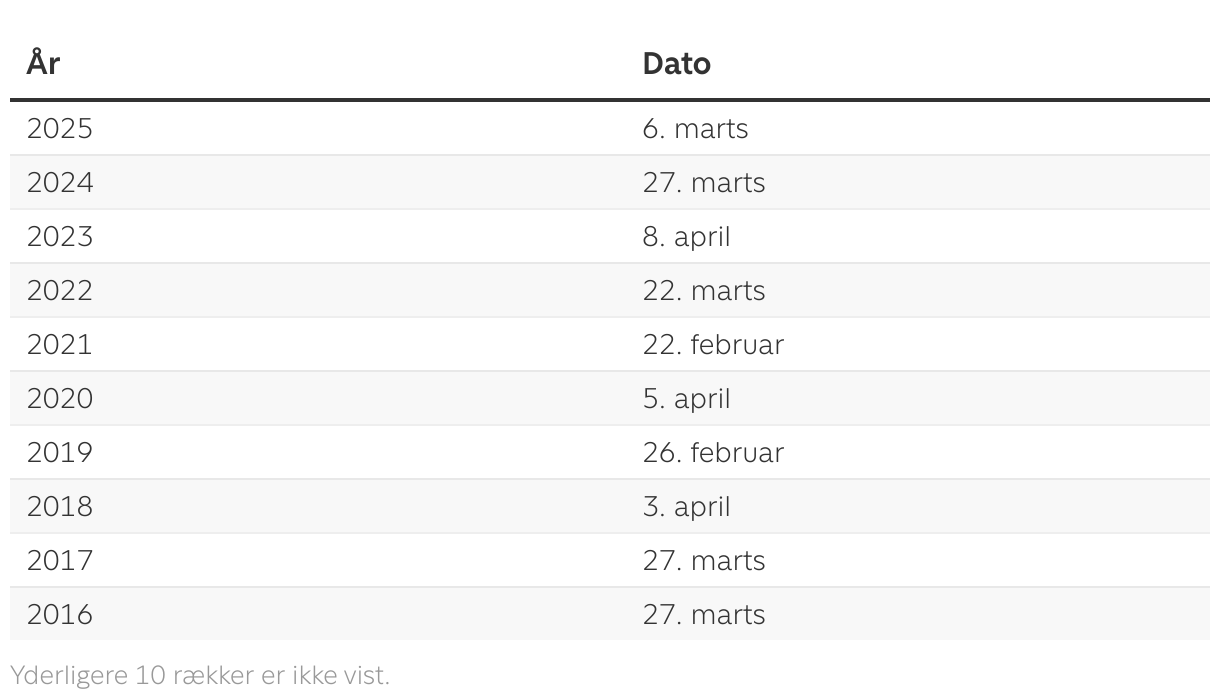Click the 22. februar date
Image resolution: width=1220 pixels, height=700 pixels.
click(712, 345)
